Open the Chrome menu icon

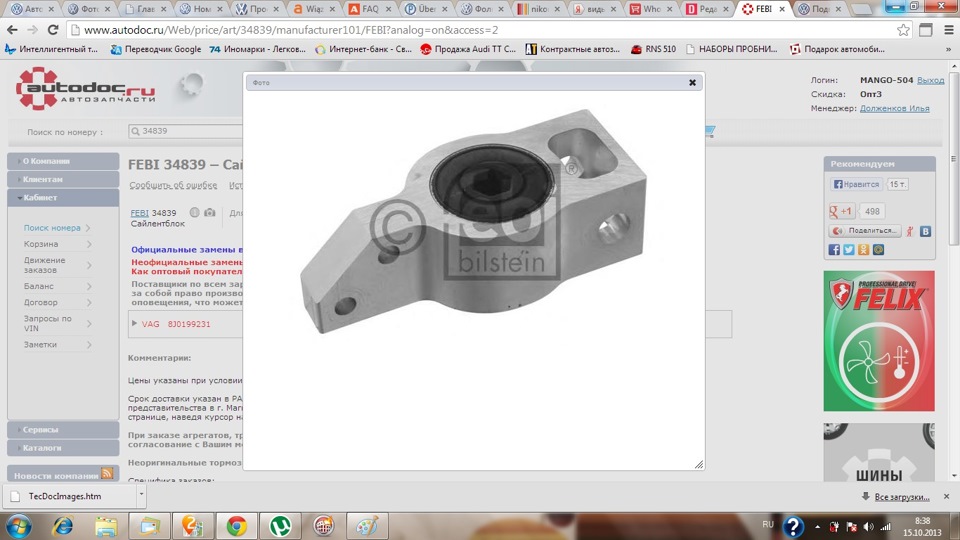948,29
